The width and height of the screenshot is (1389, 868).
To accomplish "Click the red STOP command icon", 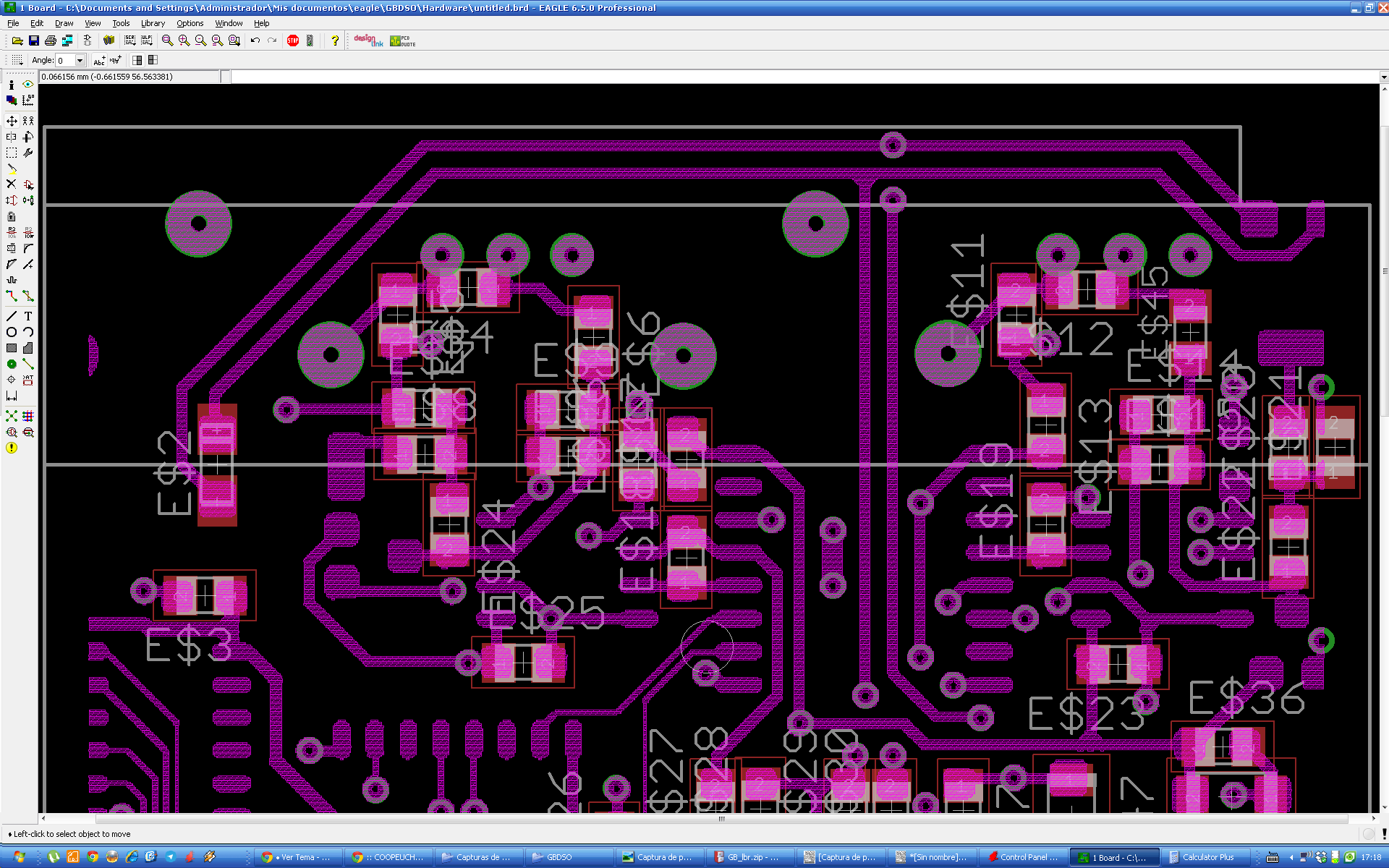I will (293, 41).
